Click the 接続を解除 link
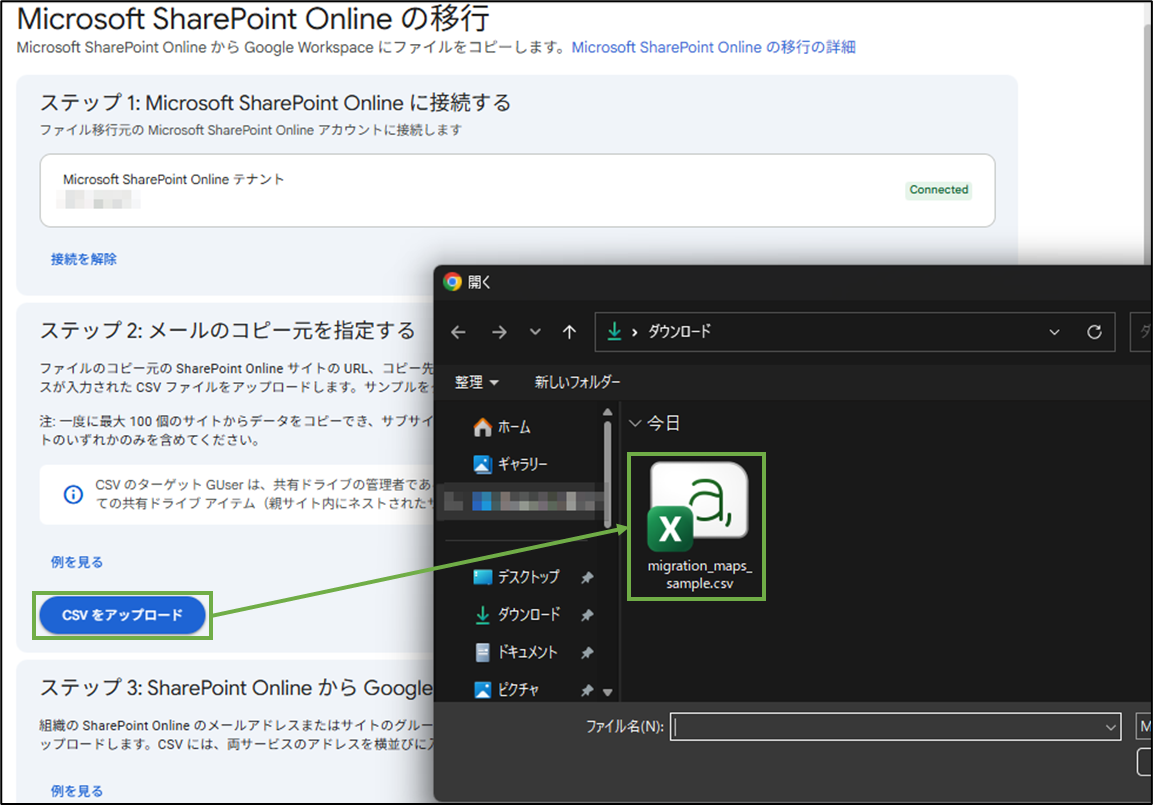 coord(83,259)
